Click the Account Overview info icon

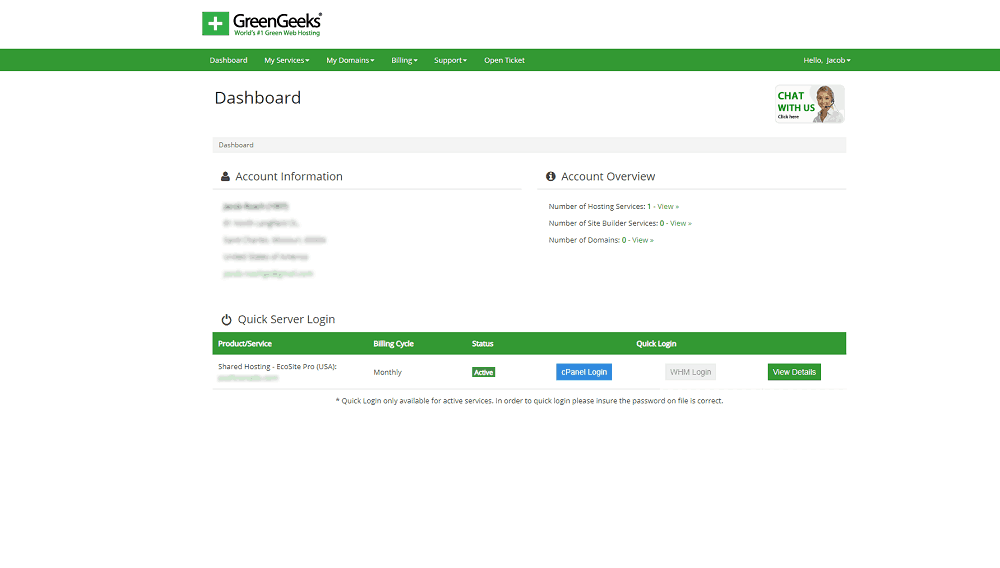pyautogui.click(x=550, y=177)
